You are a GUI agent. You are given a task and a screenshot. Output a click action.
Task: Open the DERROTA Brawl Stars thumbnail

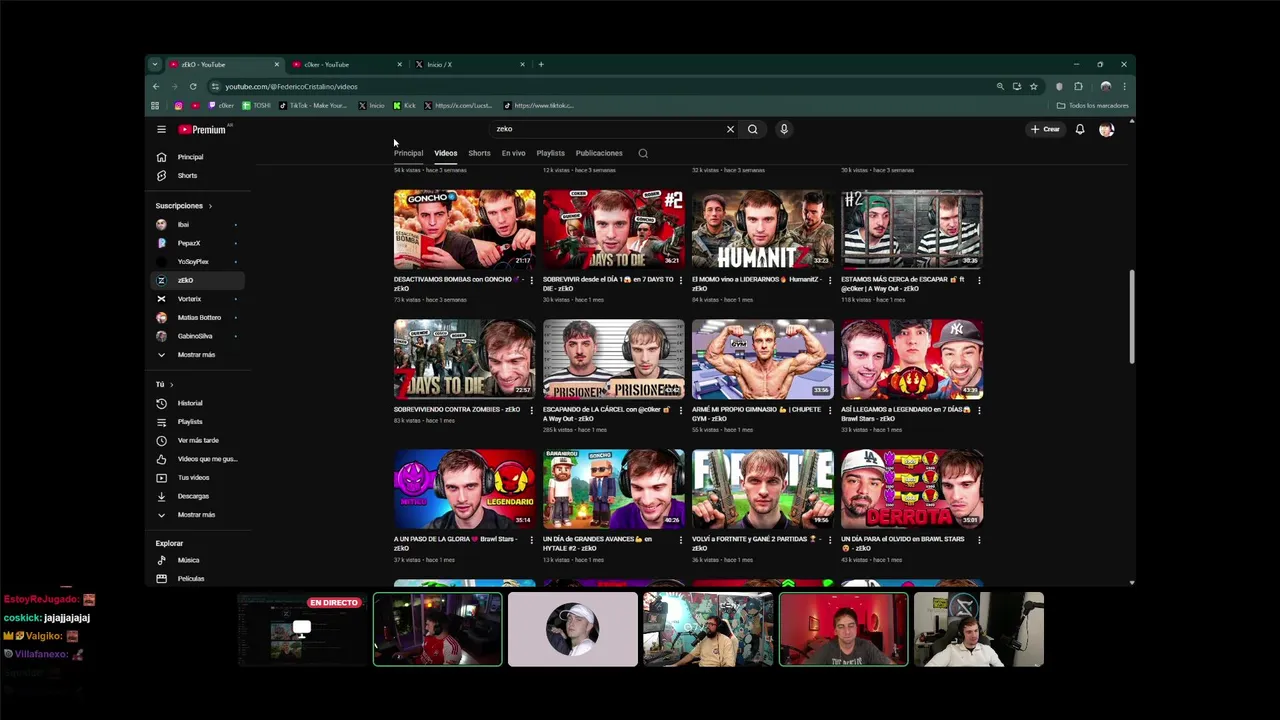click(912, 489)
